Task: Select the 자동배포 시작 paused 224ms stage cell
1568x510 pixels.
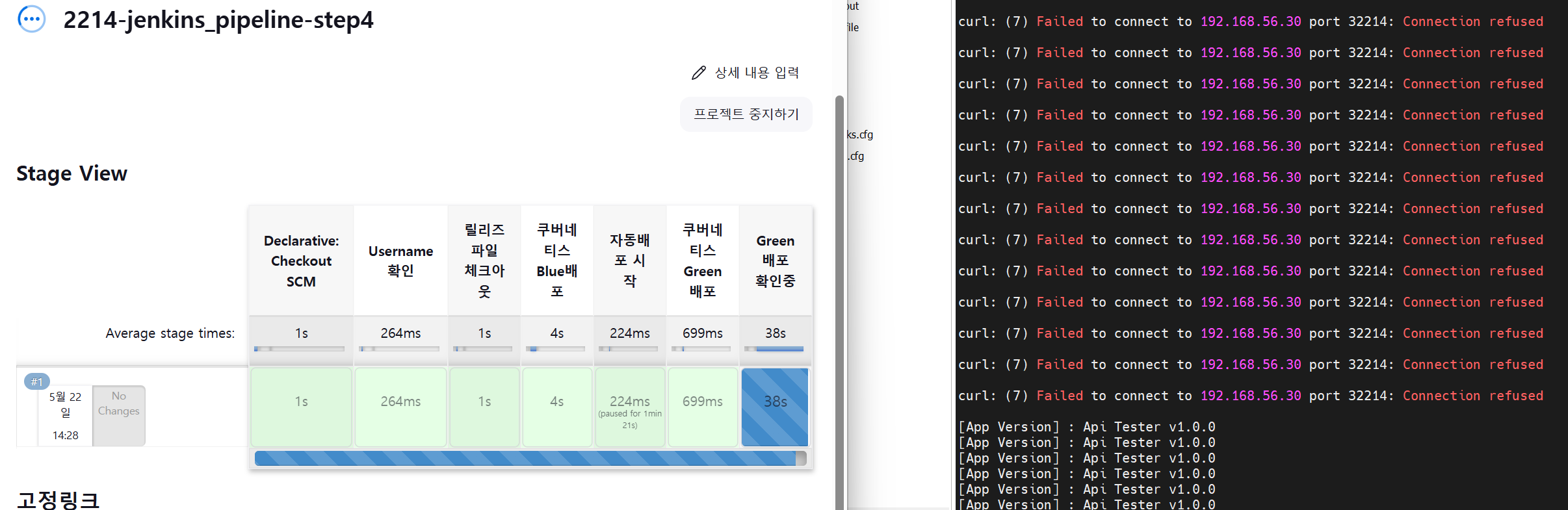Action: pyautogui.click(x=630, y=407)
